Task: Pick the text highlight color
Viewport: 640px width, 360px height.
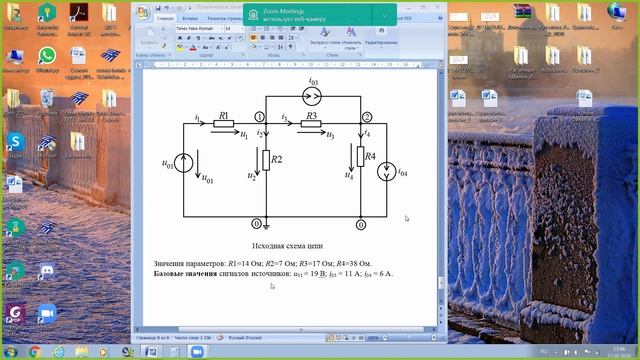Action: click(180, 47)
